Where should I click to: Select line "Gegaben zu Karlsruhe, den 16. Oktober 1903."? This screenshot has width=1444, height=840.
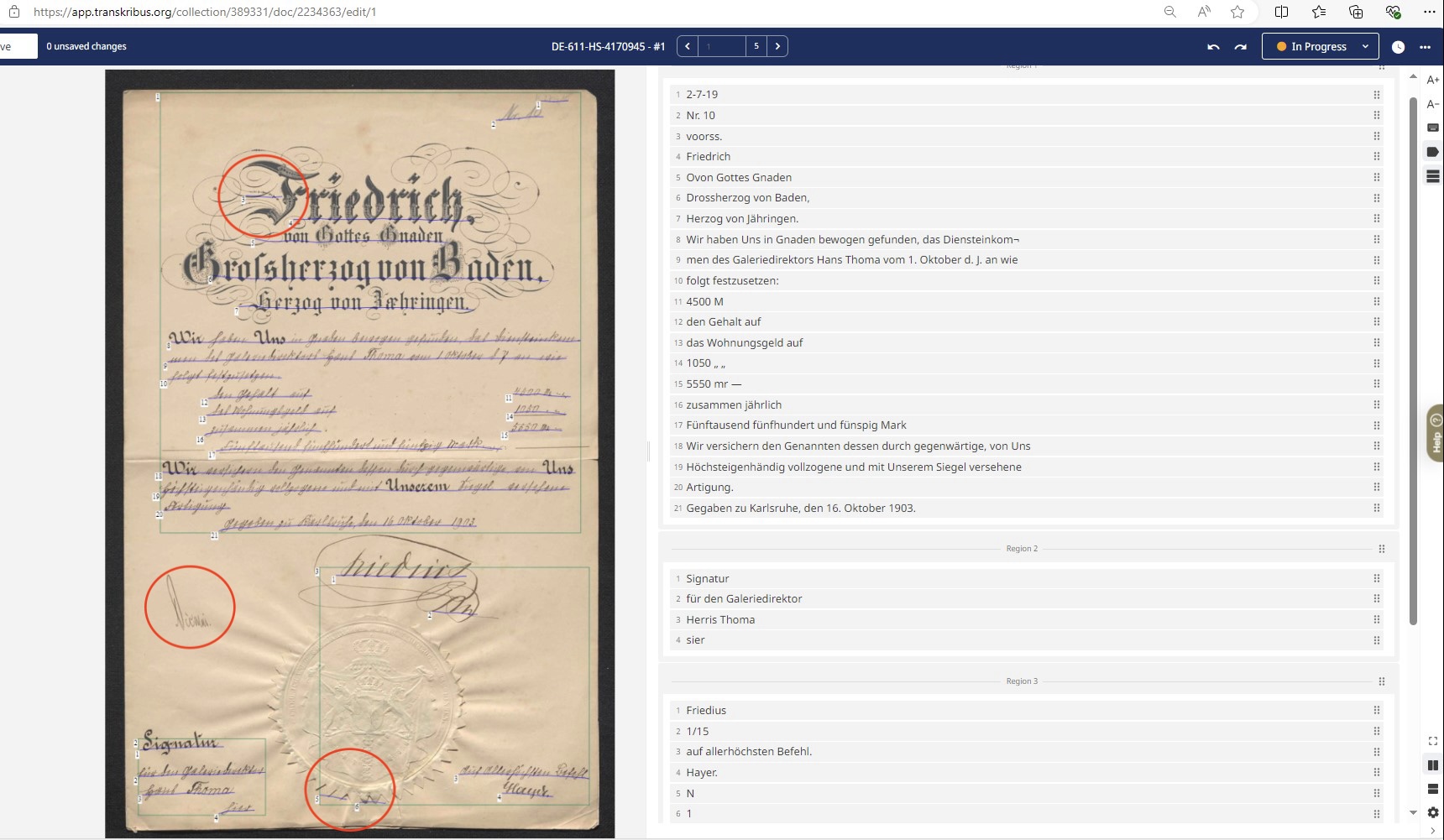(1026, 509)
